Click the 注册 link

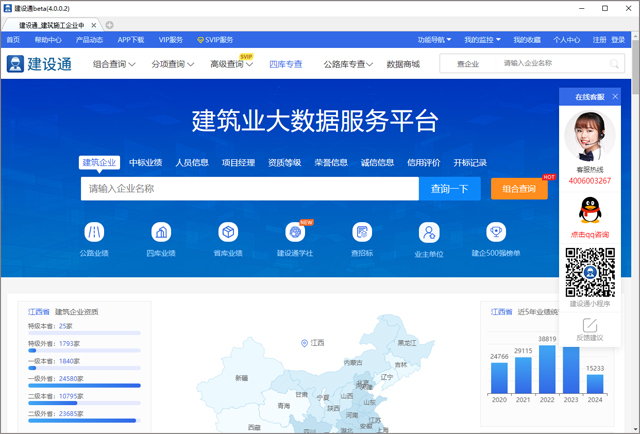[x=600, y=40]
